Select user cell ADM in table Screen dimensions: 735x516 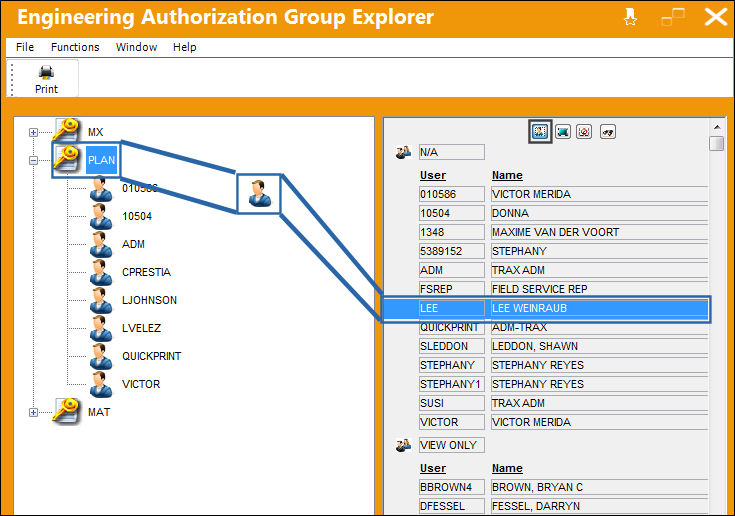pos(451,270)
